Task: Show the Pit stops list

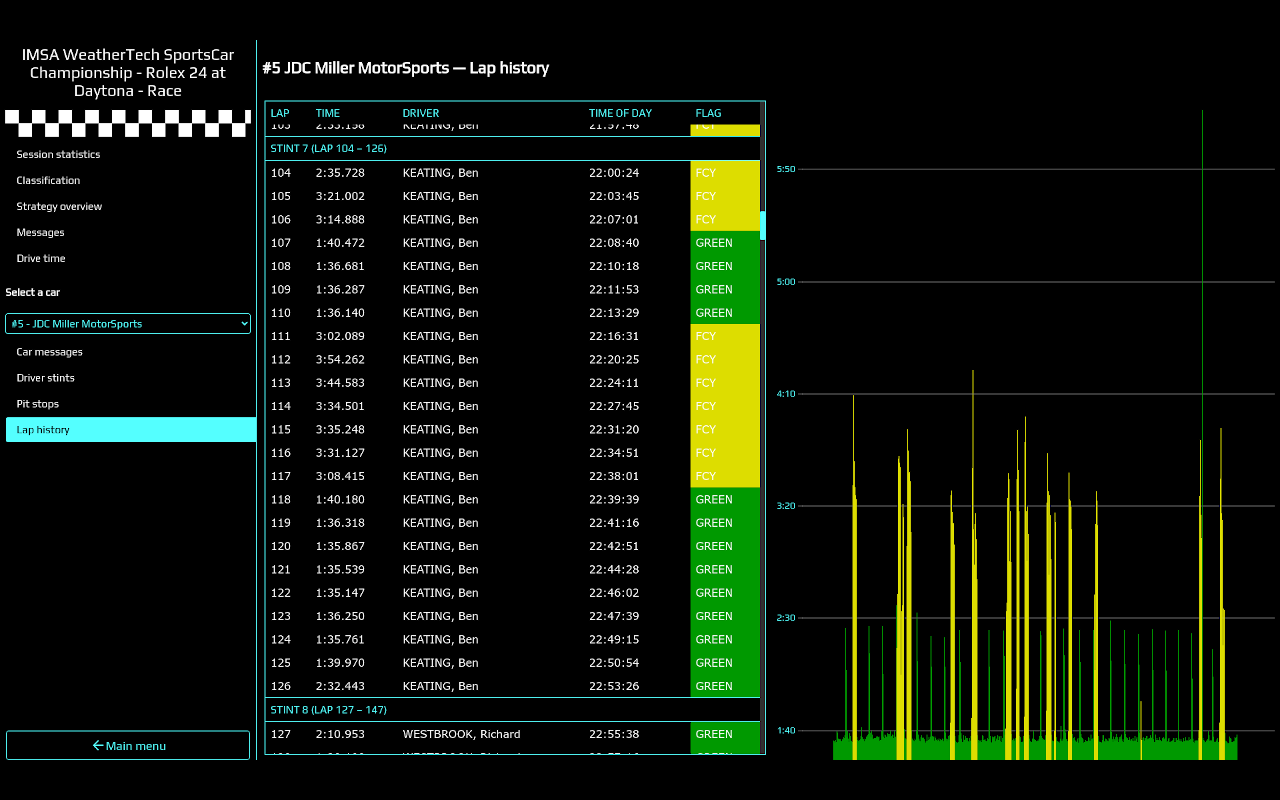Action: pyautogui.click(x=37, y=404)
